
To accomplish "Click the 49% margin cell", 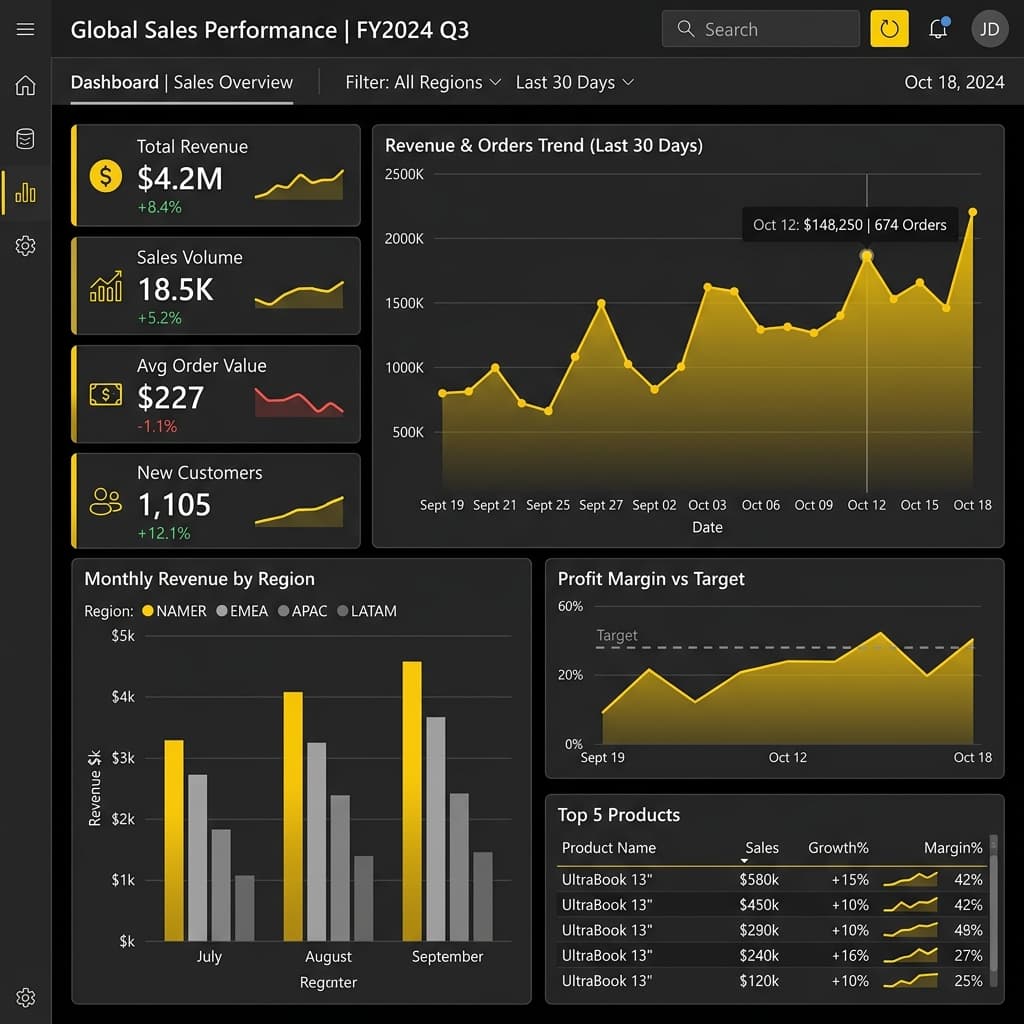I will [968, 930].
